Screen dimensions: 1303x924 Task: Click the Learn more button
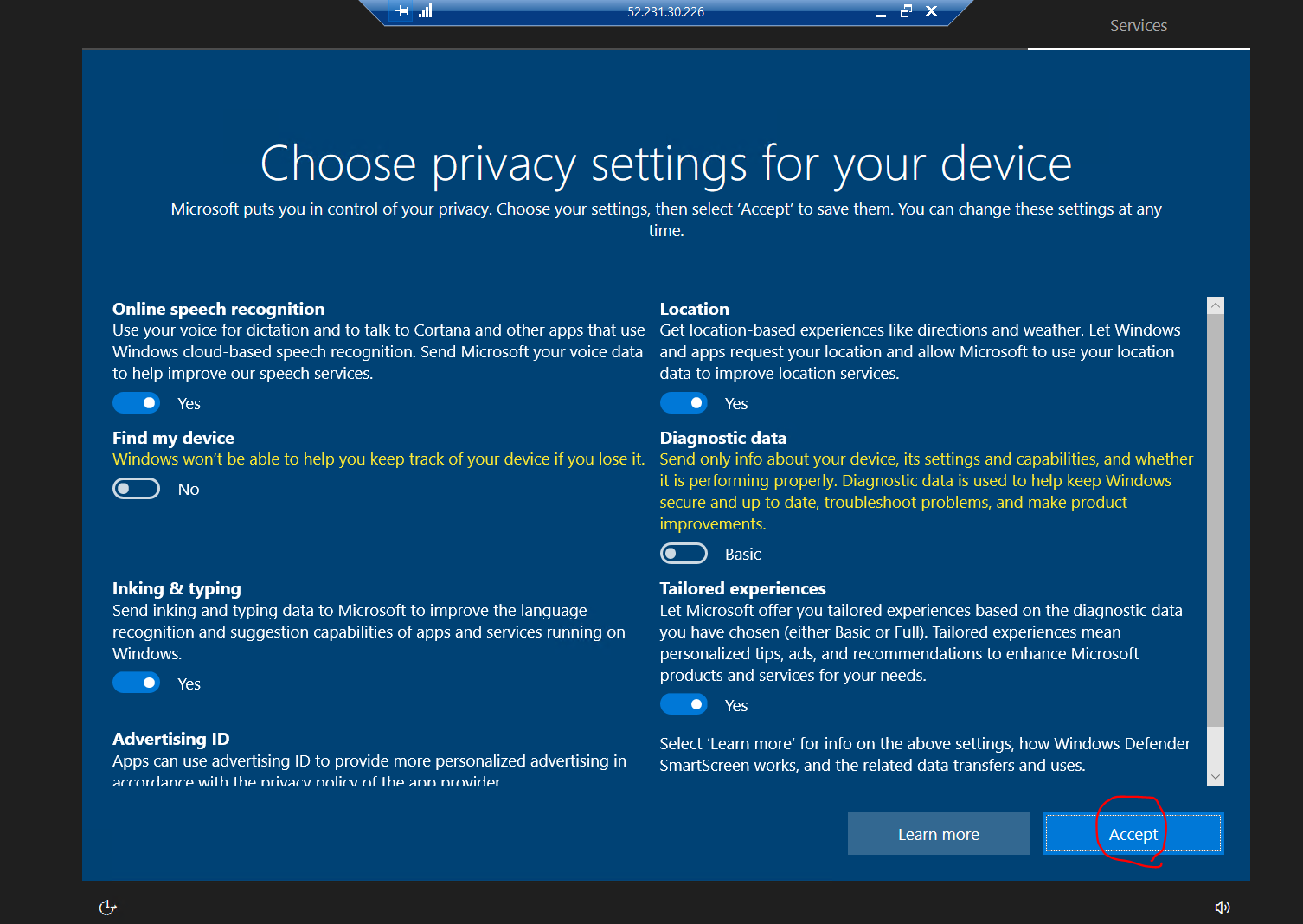tap(939, 833)
